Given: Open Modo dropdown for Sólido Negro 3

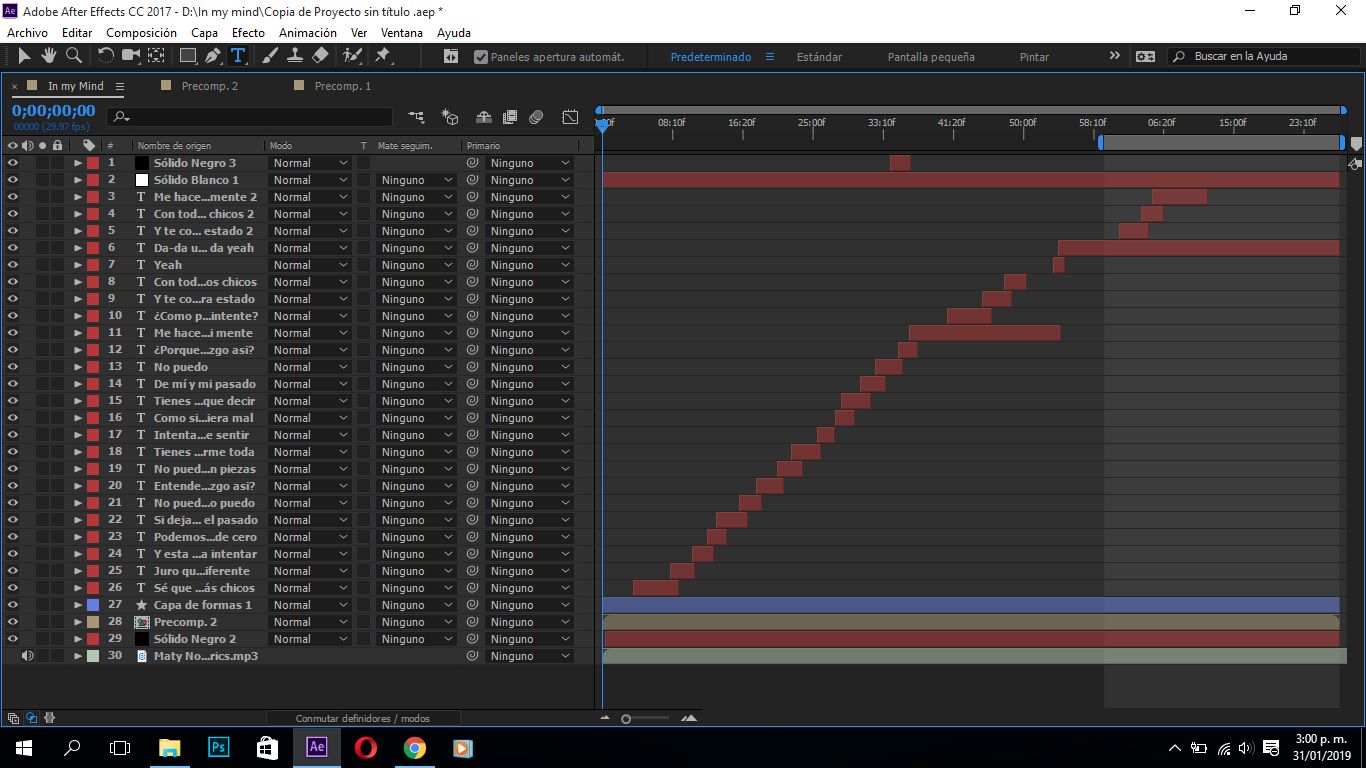Looking at the screenshot, I should (310, 162).
